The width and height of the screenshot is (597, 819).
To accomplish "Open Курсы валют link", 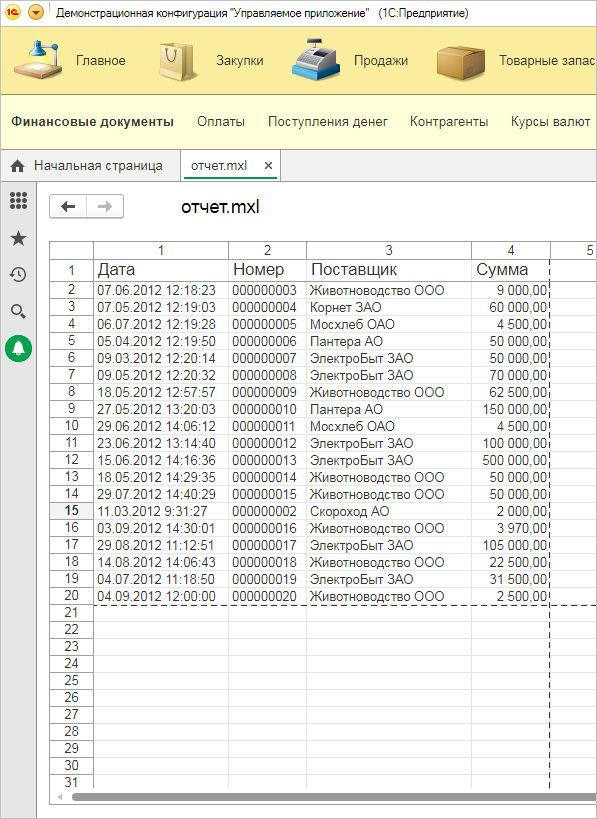I will tap(550, 122).
